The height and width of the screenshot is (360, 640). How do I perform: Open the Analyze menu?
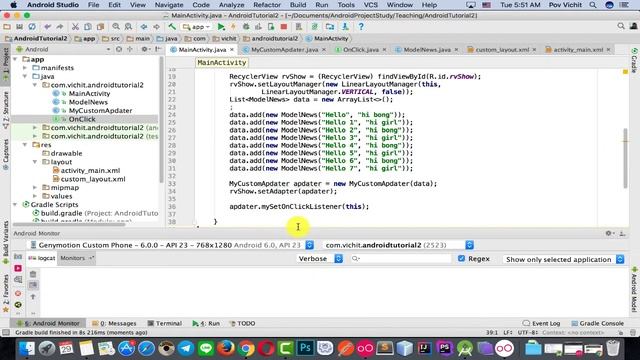point(231,5)
